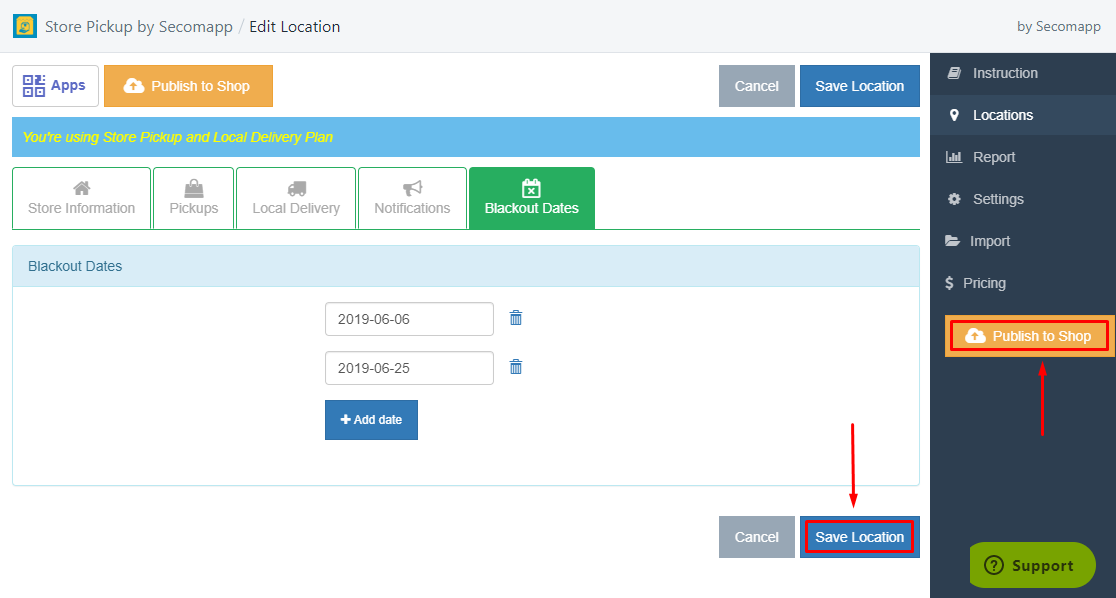This screenshot has width=1116, height=598.
Task: Open the Apps grid button
Action: [x=56, y=86]
